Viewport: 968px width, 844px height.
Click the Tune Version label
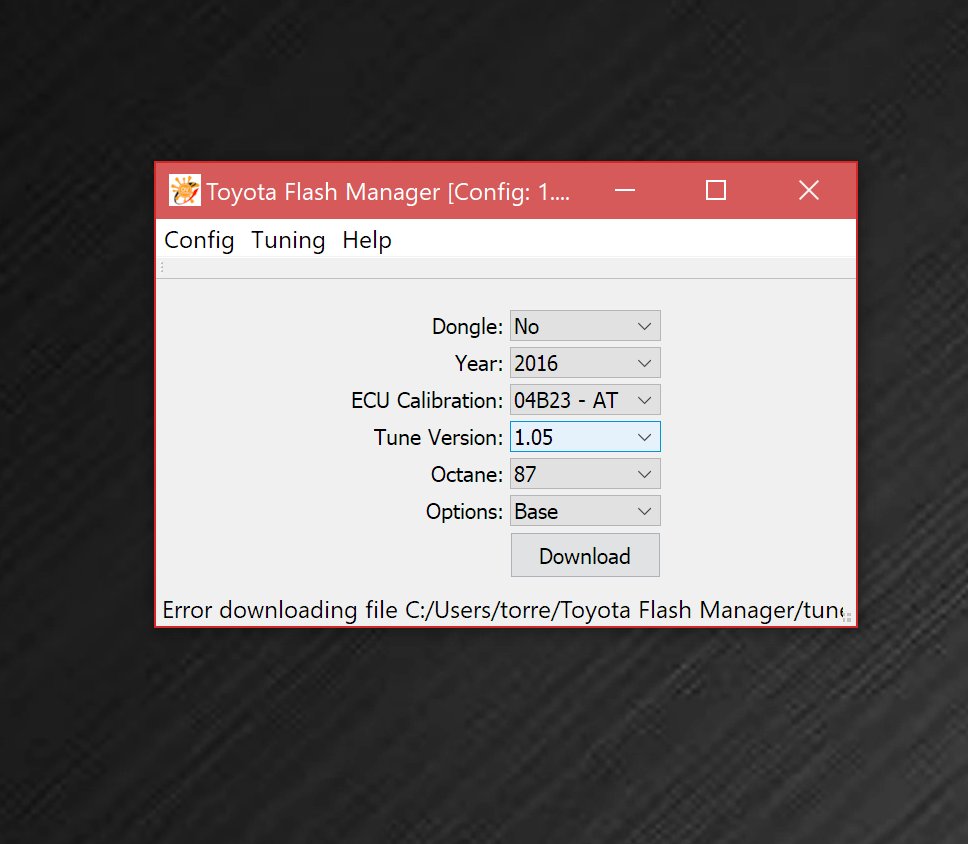coord(438,438)
